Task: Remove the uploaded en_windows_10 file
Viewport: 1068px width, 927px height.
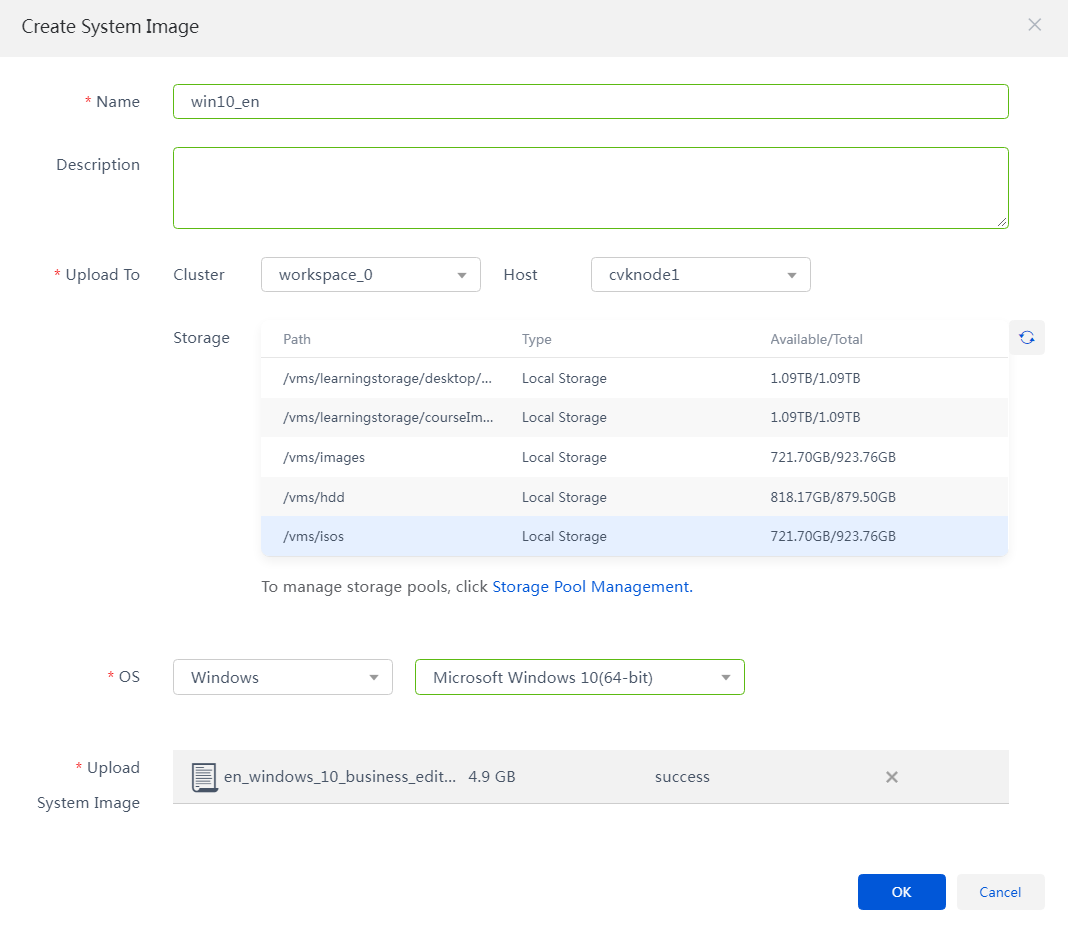Action: coord(892,777)
